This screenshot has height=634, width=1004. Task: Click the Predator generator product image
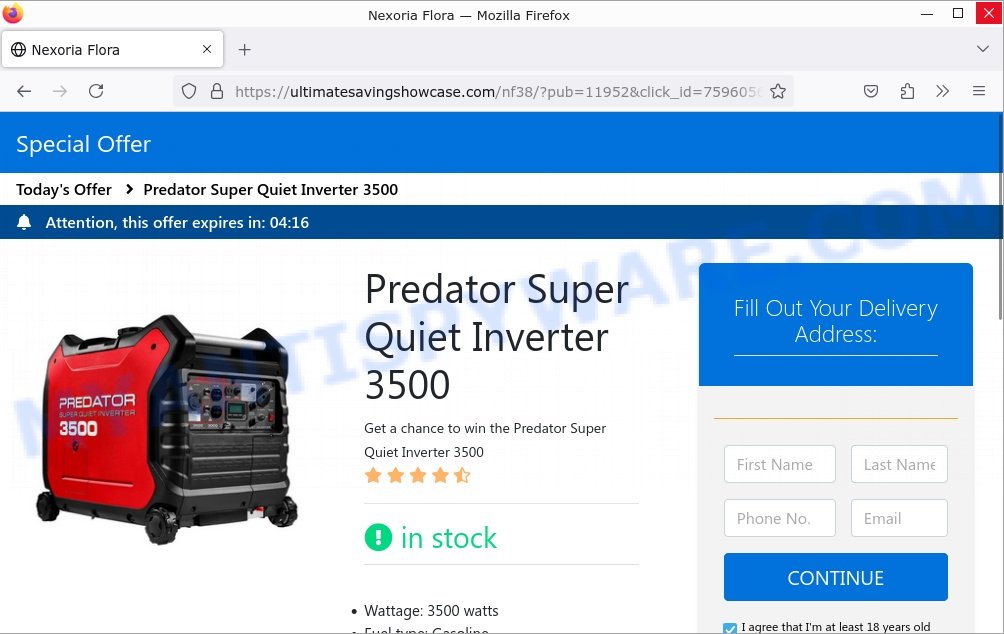pyautogui.click(x=166, y=428)
